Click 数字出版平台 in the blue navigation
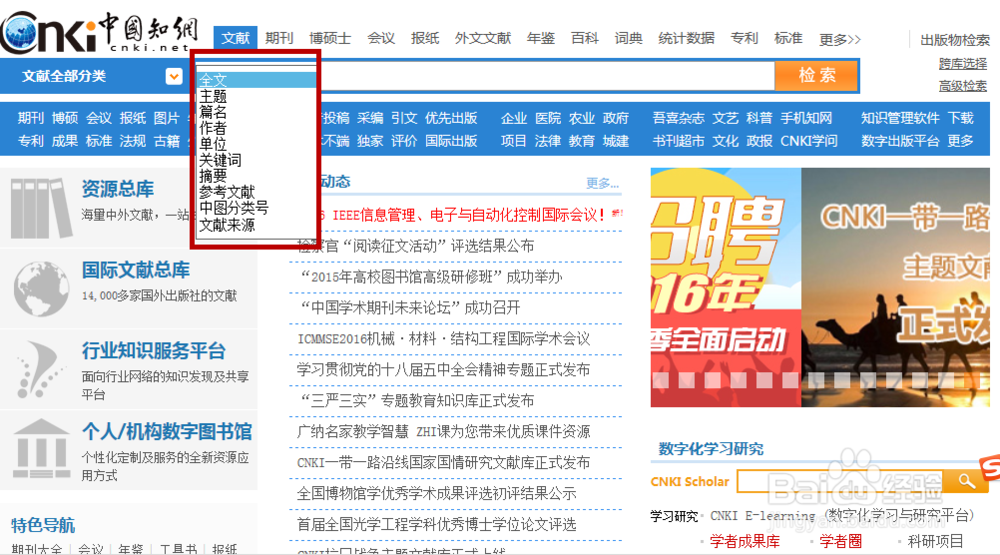 point(900,141)
